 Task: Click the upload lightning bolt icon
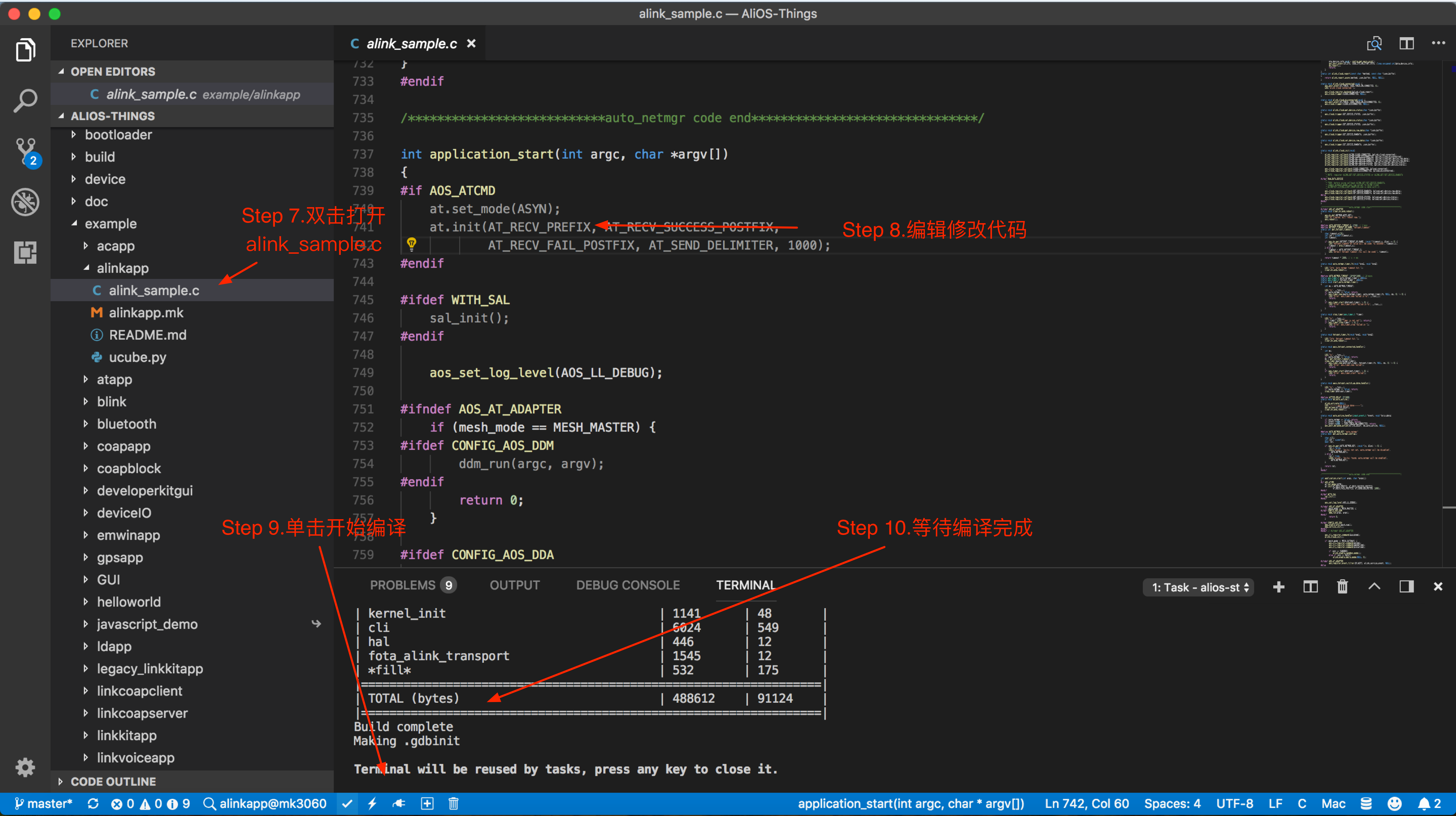(x=372, y=804)
